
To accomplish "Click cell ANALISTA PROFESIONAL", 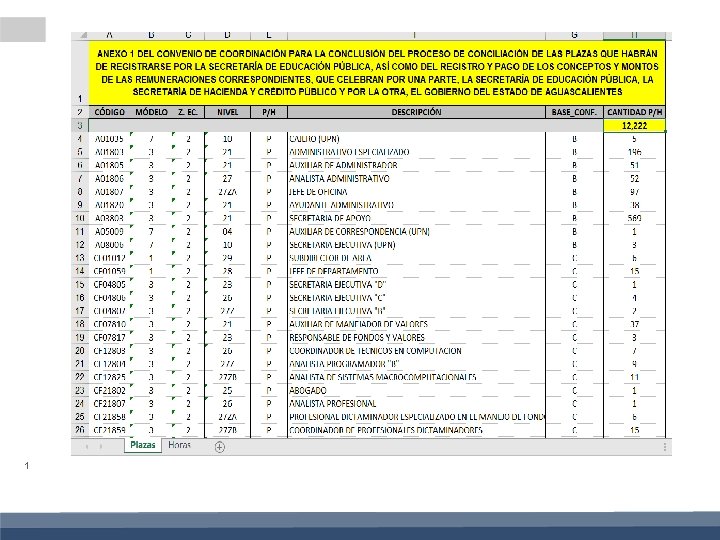I will (416, 404).
